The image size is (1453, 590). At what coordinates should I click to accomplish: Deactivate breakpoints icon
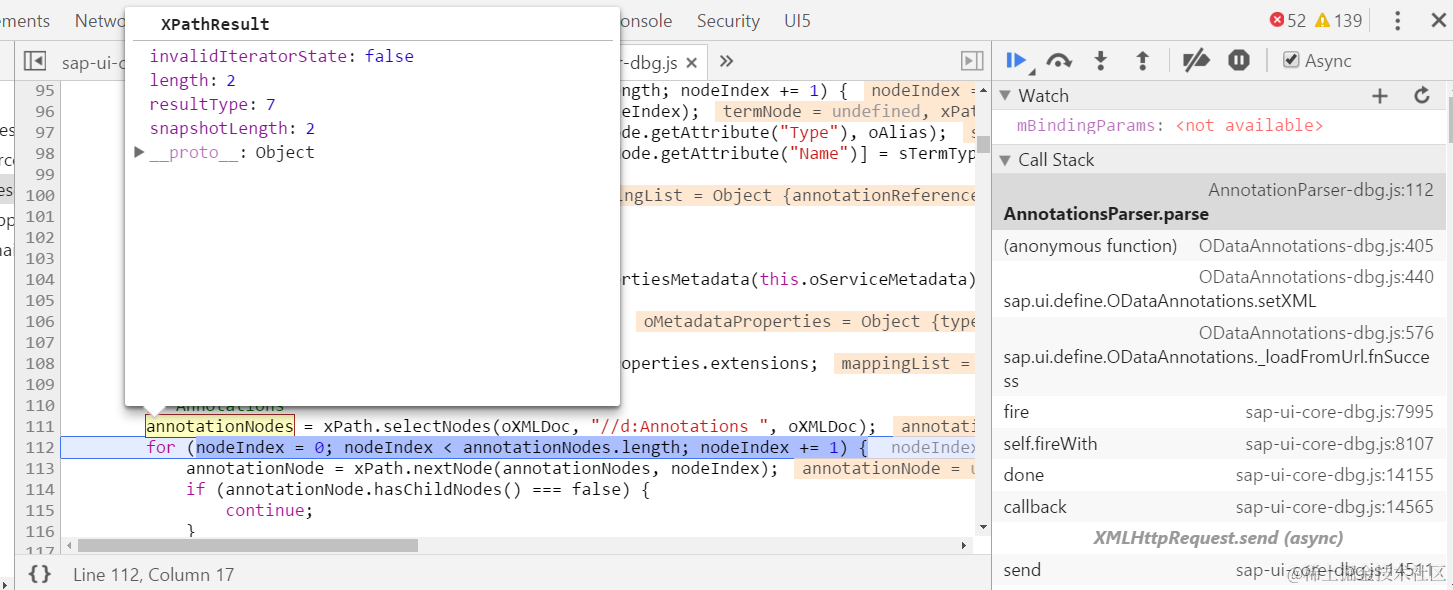[x=1196, y=61]
